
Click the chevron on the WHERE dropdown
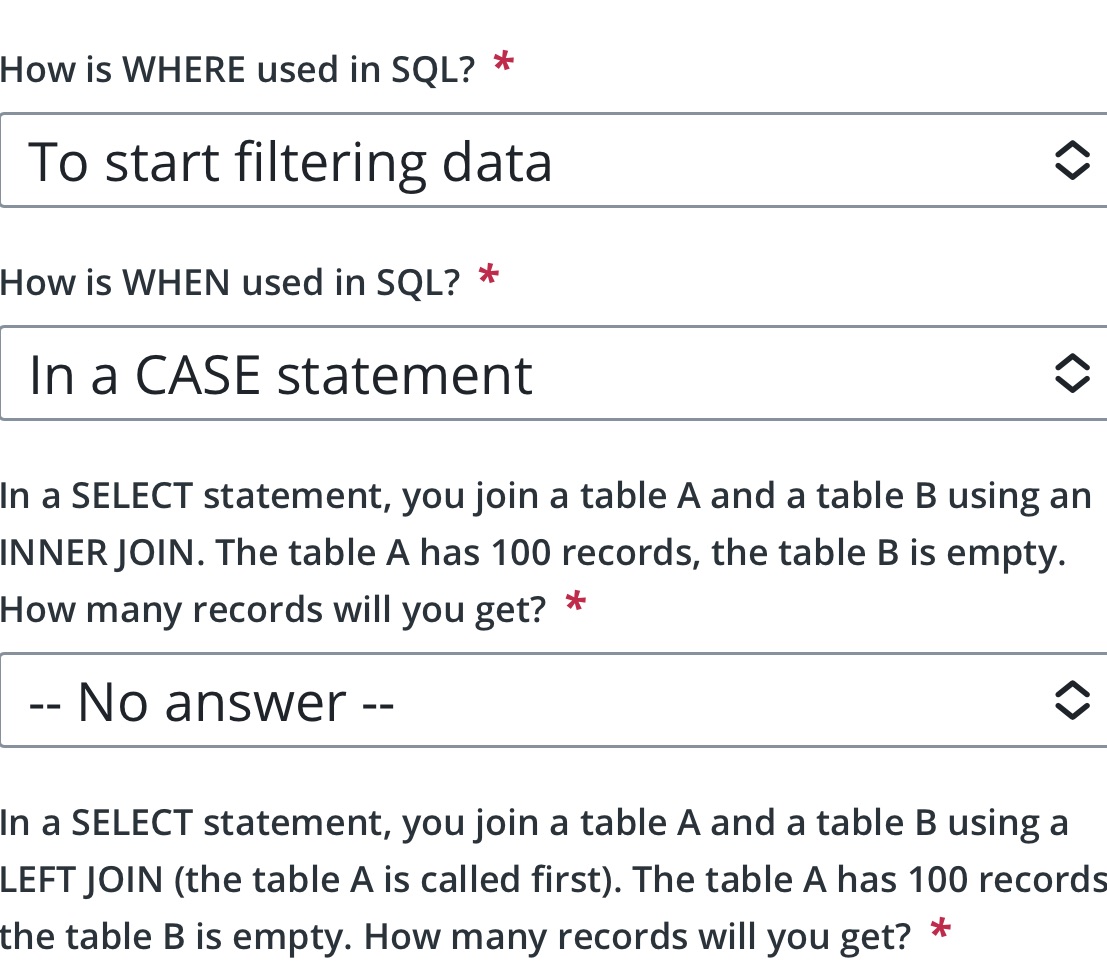tap(1071, 160)
